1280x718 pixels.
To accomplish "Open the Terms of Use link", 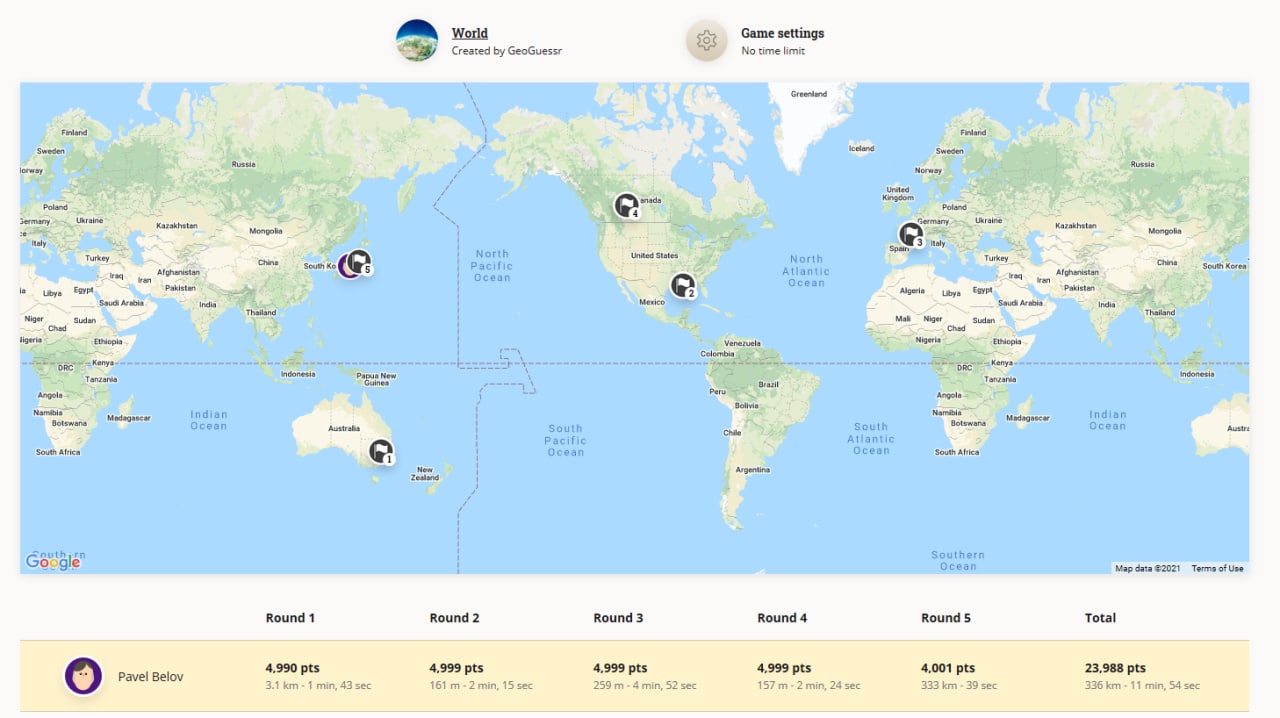I will [1217, 569].
